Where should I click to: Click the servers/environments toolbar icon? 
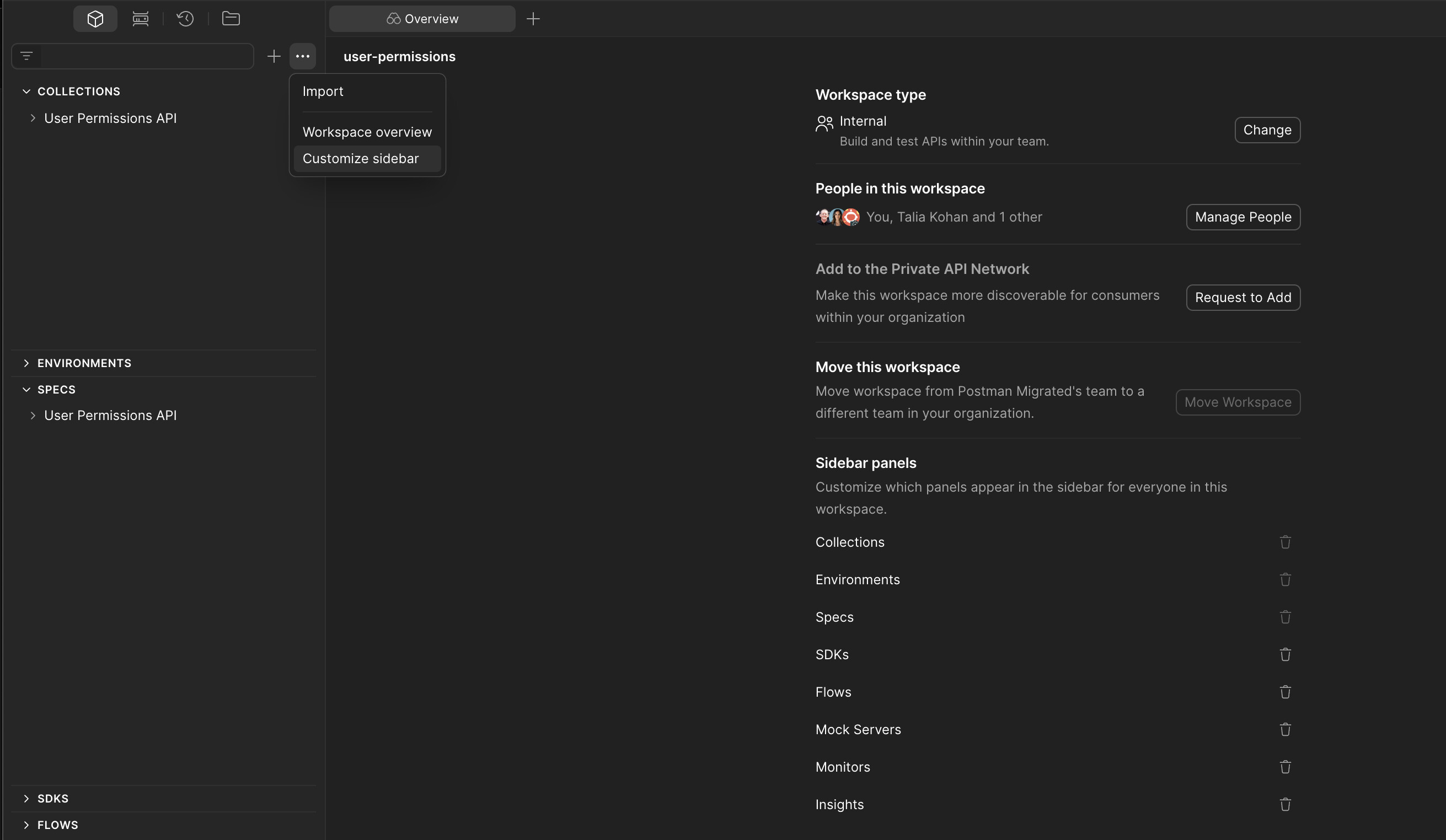coord(141,19)
